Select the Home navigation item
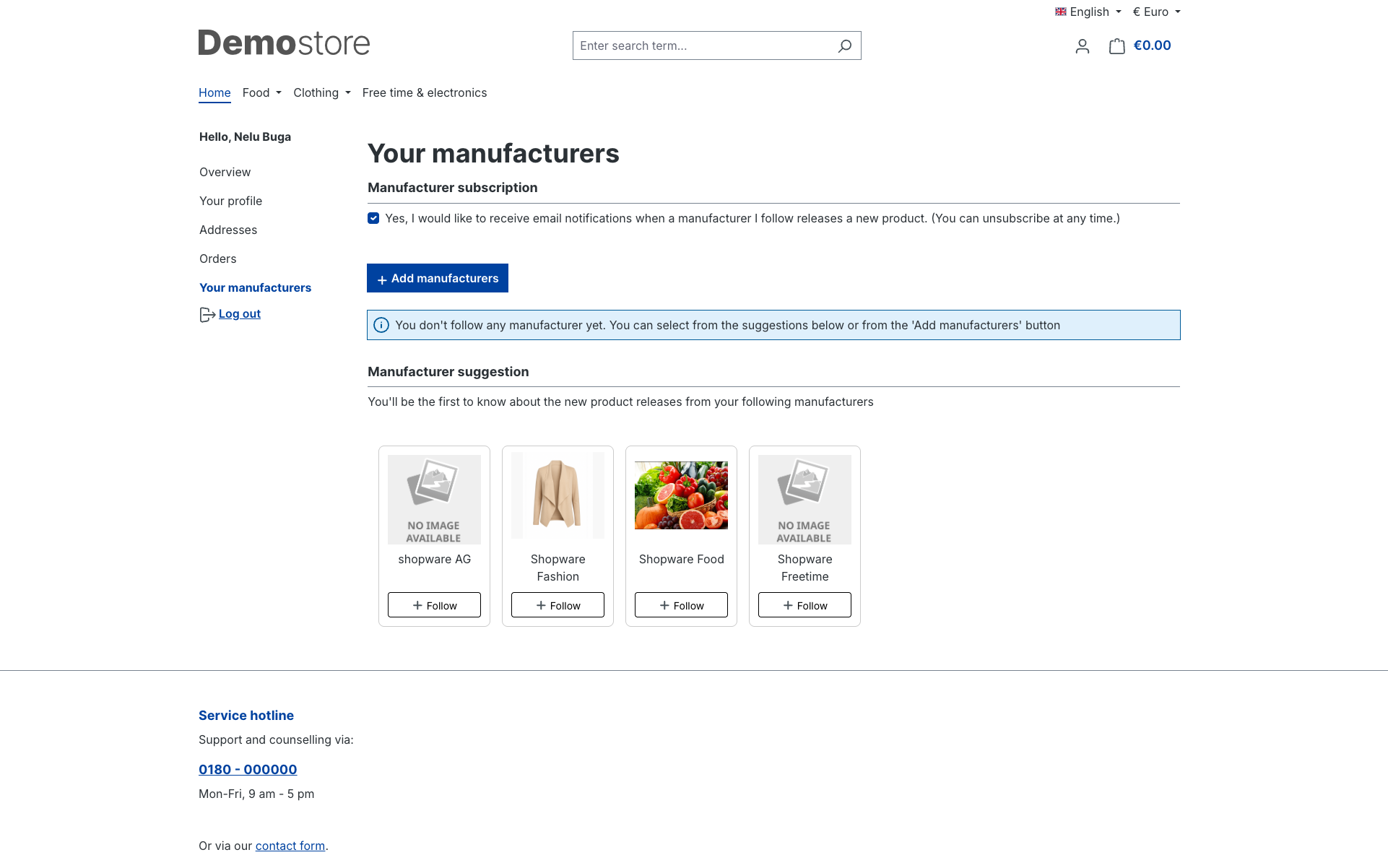The width and height of the screenshot is (1388, 868). [x=214, y=92]
